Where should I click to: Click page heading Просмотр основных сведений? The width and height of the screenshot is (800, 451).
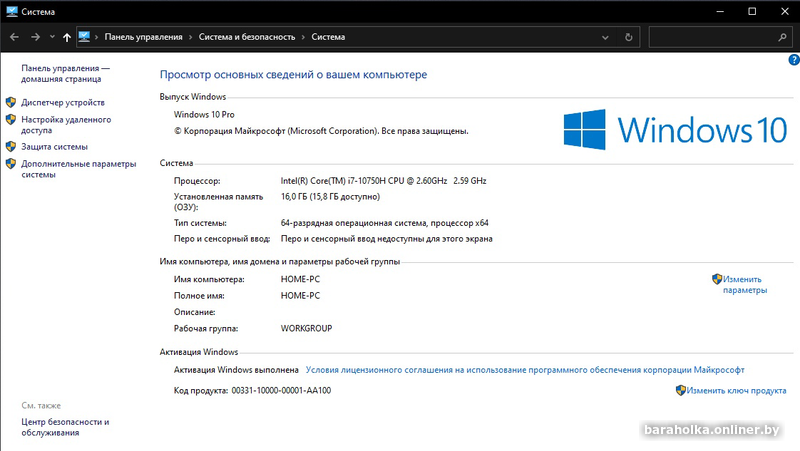293,74
